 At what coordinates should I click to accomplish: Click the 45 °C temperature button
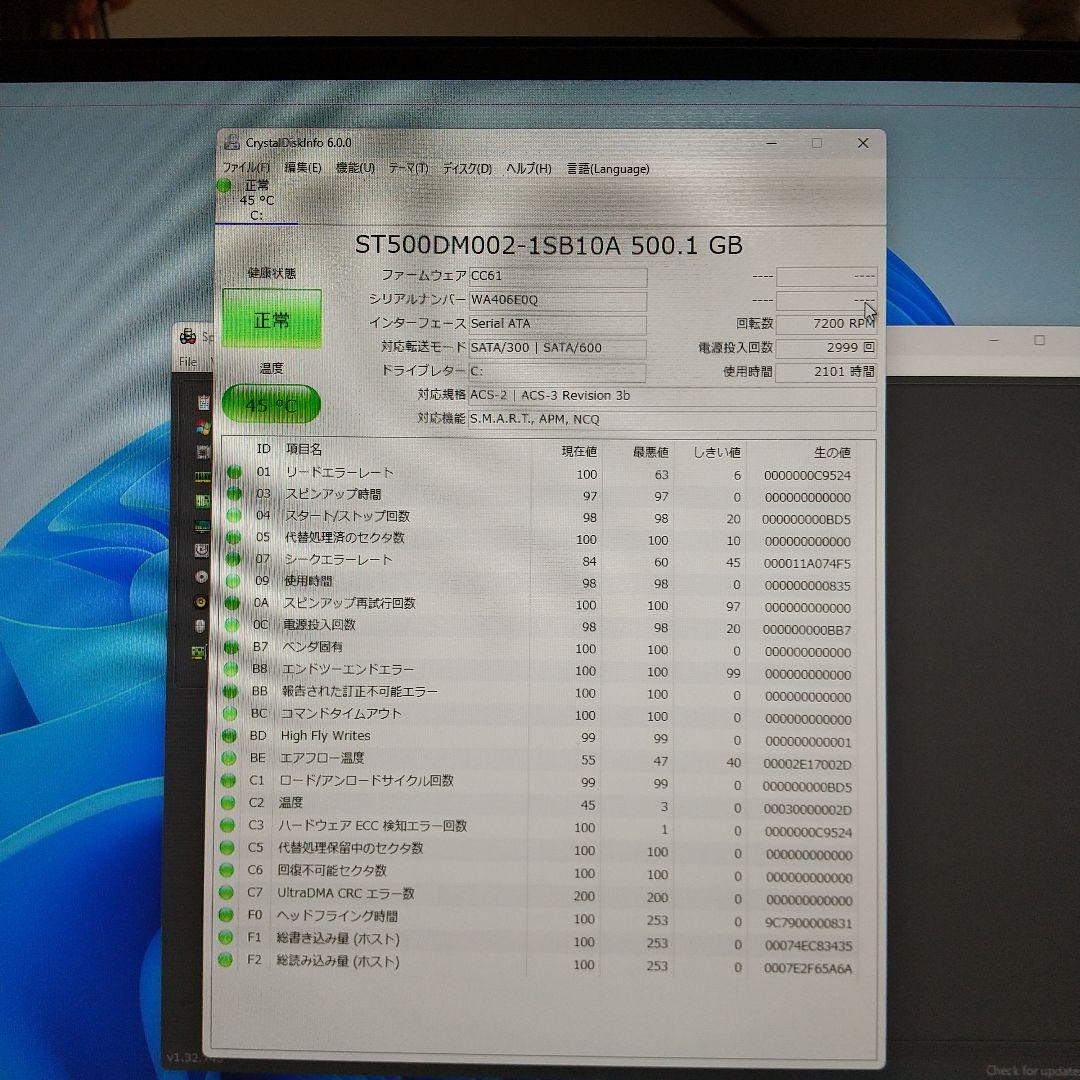point(270,404)
